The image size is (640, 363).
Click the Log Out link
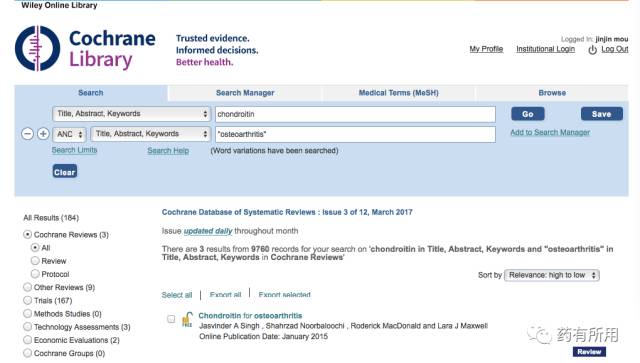click(x=615, y=49)
